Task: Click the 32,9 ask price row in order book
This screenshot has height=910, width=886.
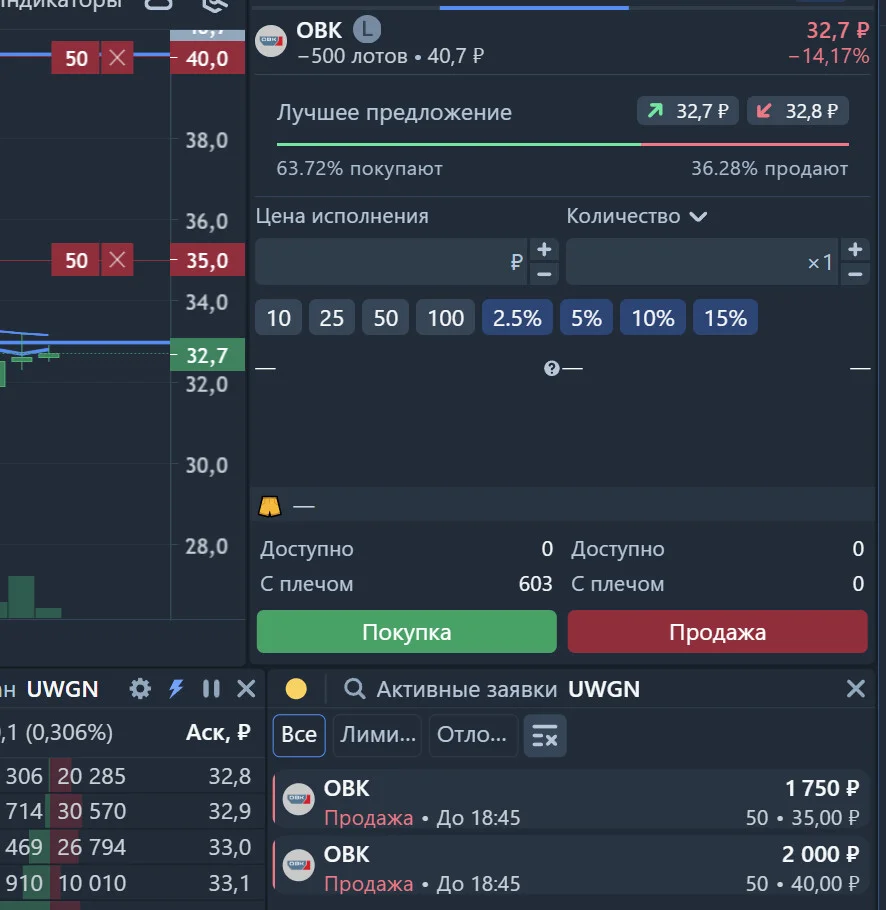Action: [x=132, y=811]
